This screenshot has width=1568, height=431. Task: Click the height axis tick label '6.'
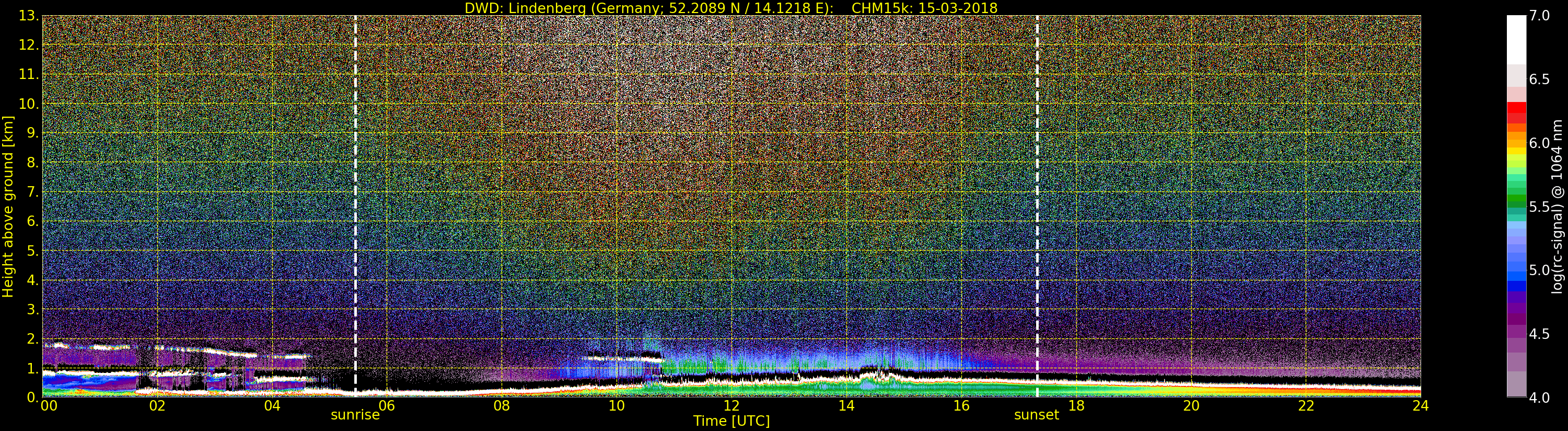[x=33, y=221]
